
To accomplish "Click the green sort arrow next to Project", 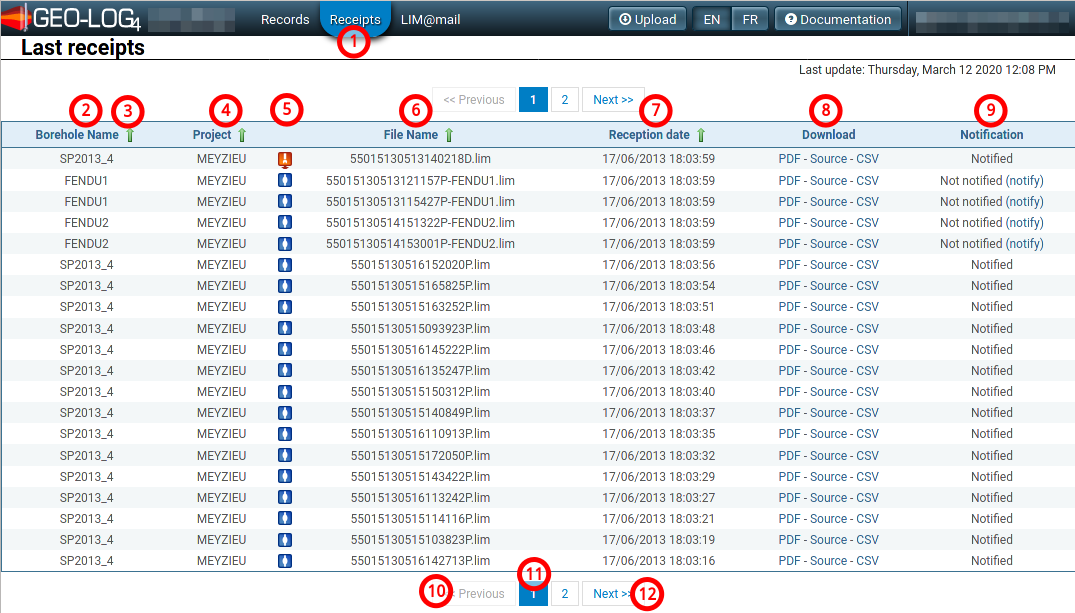I will pos(241,135).
